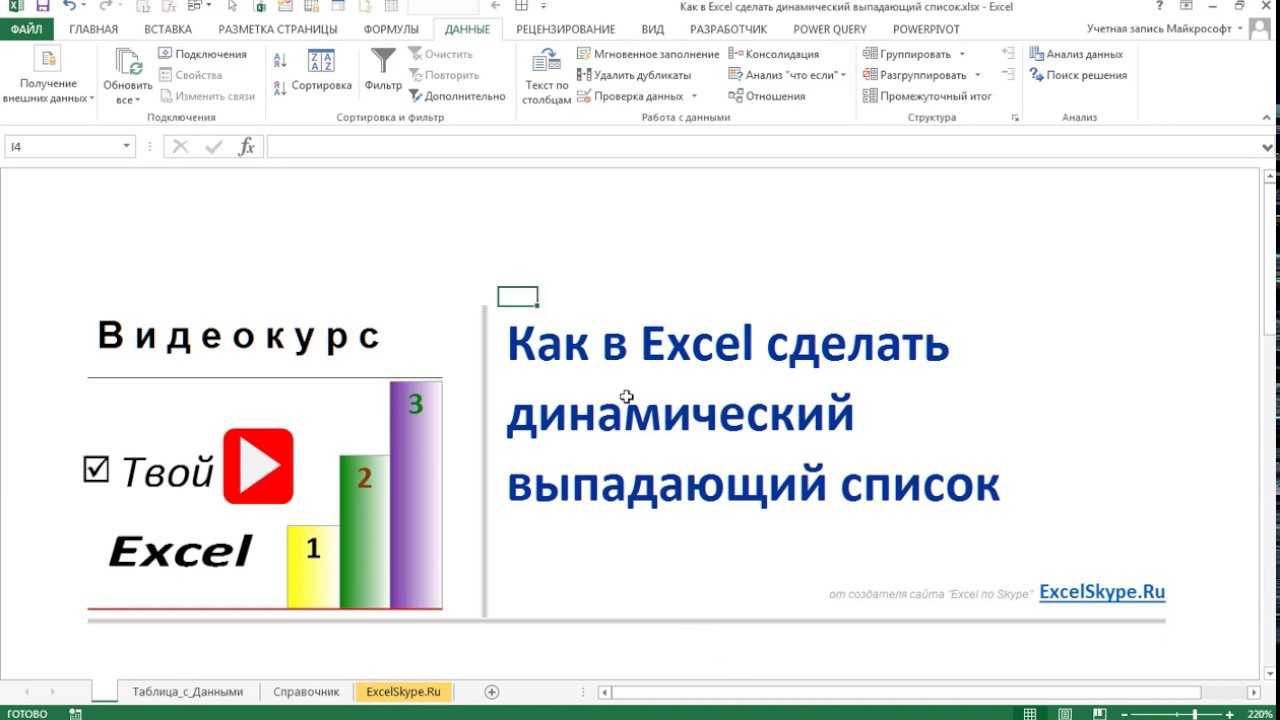Switch to the ВСТАВКА ribbon tab

tap(168, 29)
